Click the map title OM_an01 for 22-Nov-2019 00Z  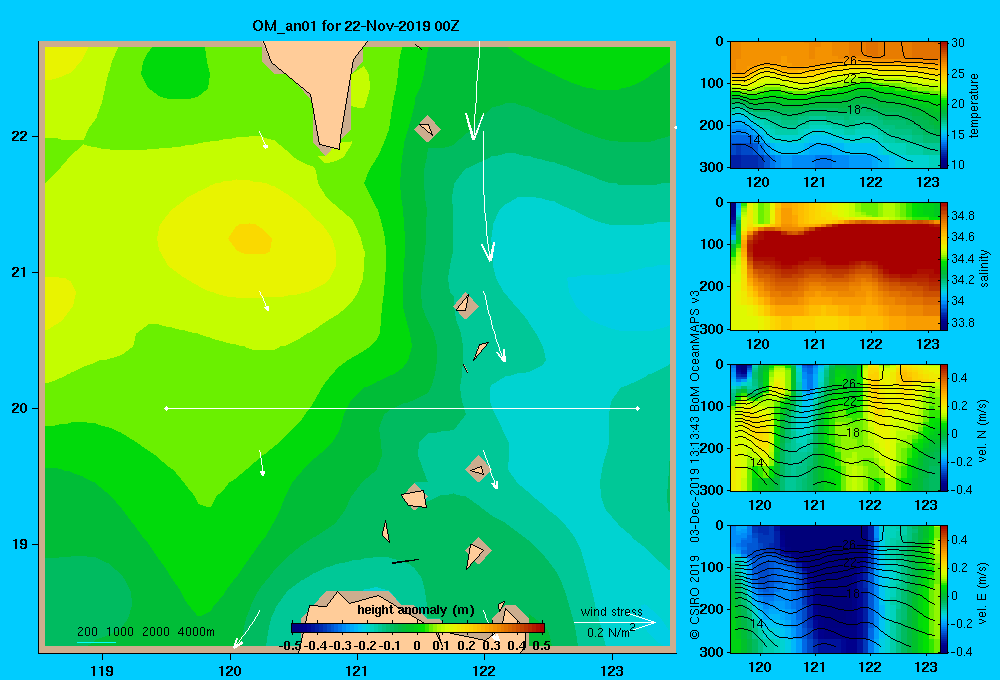click(355, 26)
